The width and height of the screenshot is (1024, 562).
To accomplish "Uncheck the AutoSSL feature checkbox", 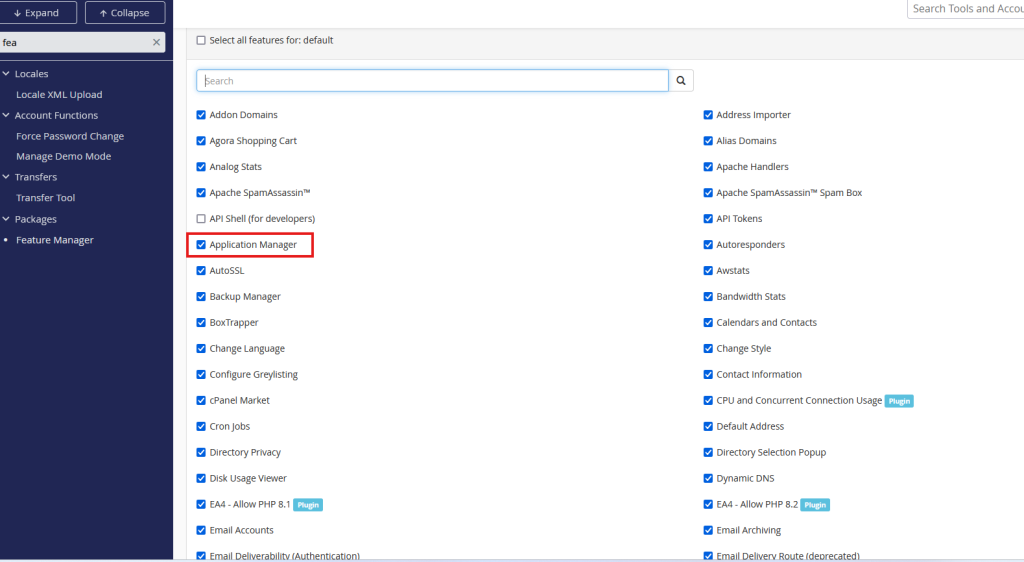I will point(201,271).
